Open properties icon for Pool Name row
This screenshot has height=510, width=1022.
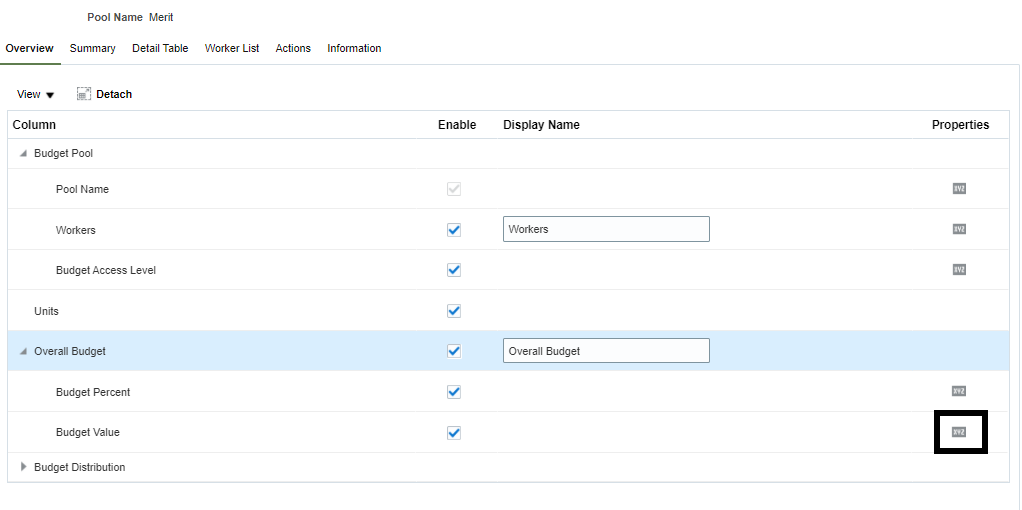[x=959, y=188]
